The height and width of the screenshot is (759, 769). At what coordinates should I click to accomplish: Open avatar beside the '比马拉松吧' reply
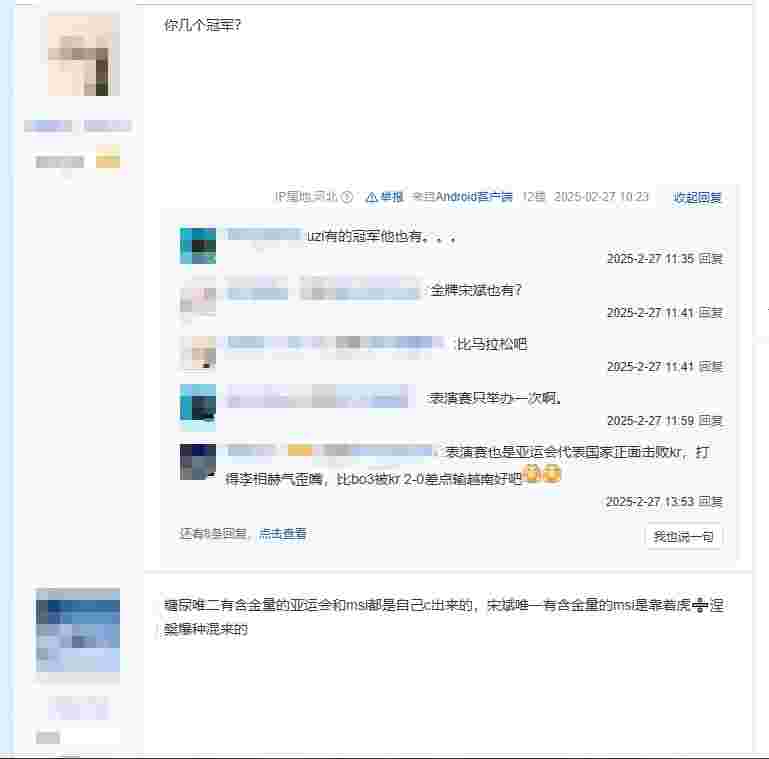pyautogui.click(x=198, y=353)
